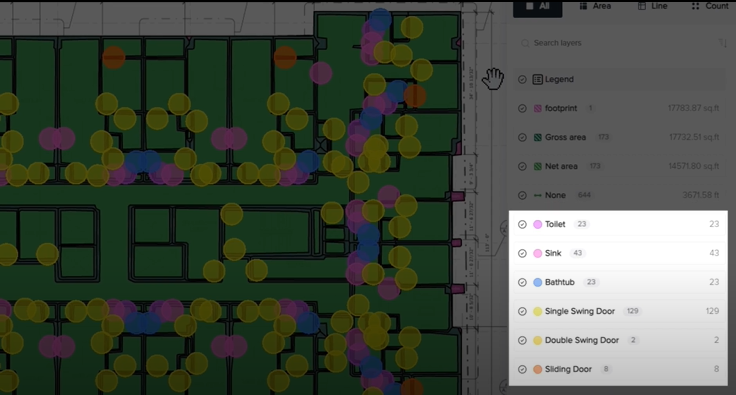Select the Sink layer name
Screen dimensions: 736x395
[553, 253]
